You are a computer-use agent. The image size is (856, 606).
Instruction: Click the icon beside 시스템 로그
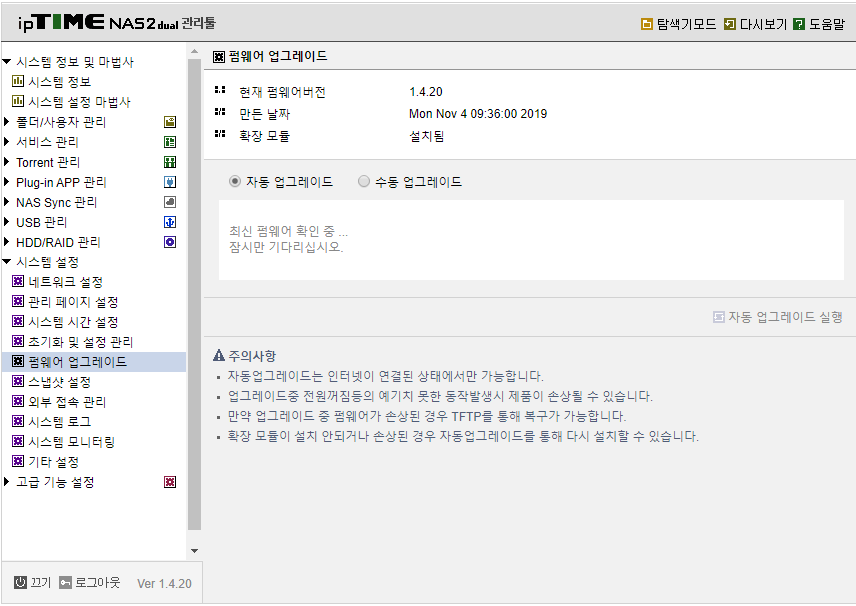(x=18, y=421)
